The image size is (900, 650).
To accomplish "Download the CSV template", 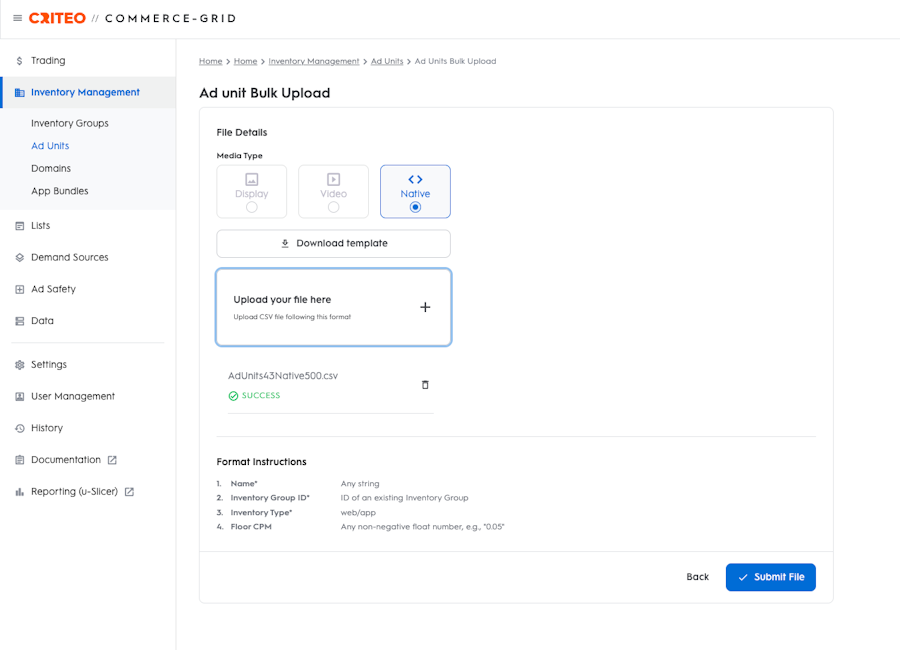I will [x=333, y=243].
